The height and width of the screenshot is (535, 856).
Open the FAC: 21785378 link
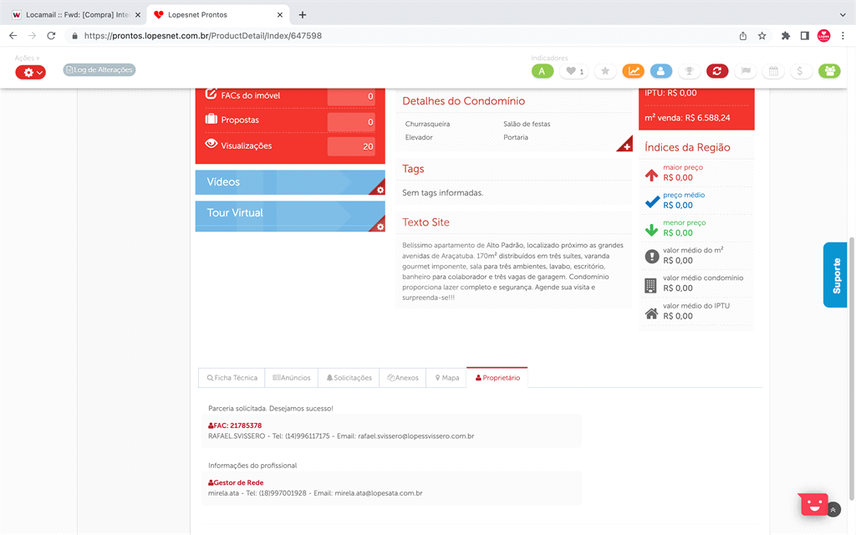235,425
